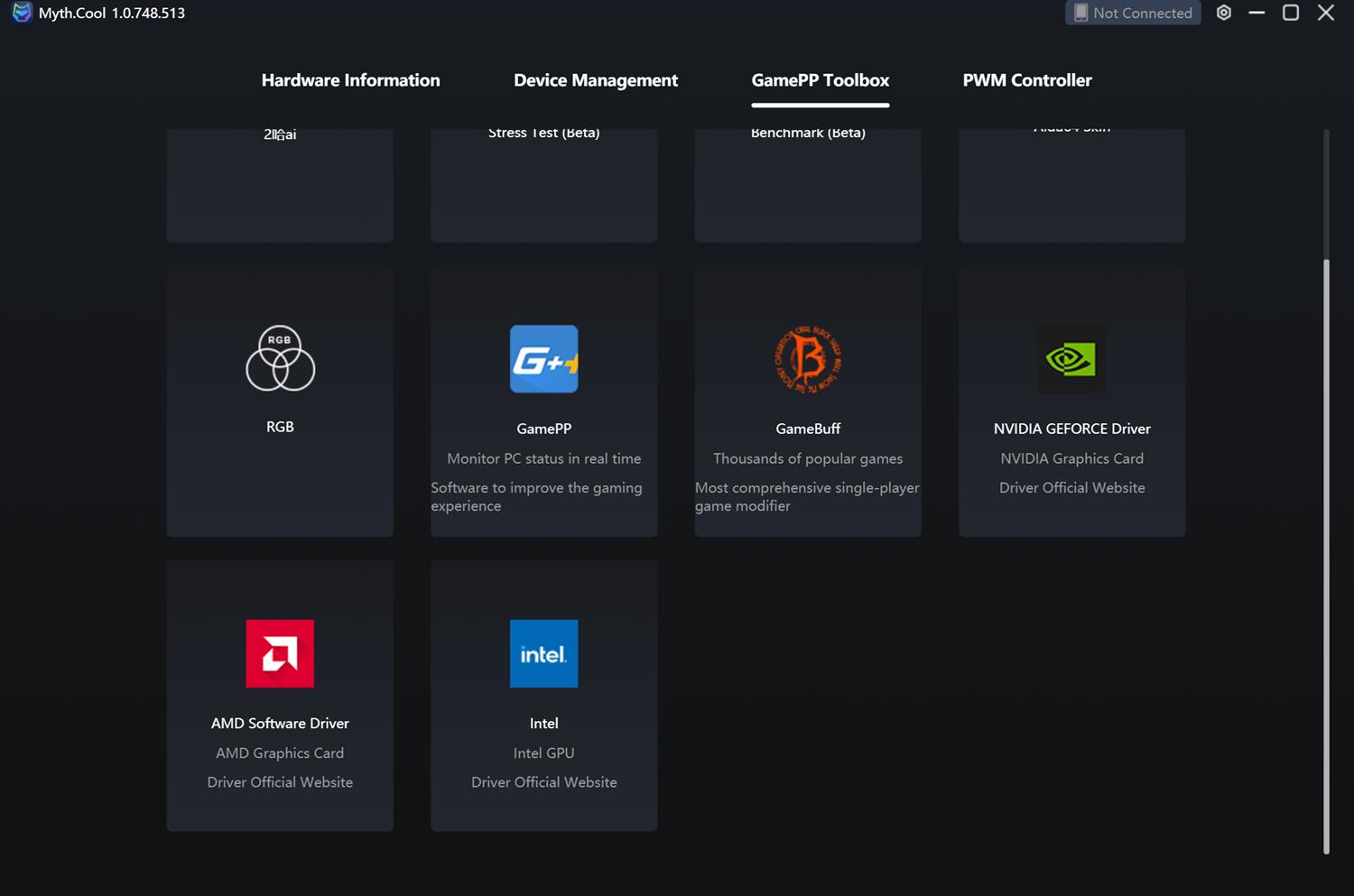Maximize the Myth.Cool window

[1291, 13]
